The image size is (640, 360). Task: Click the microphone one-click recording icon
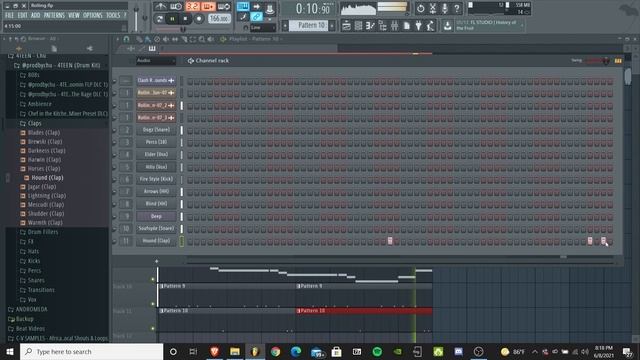point(444,8)
